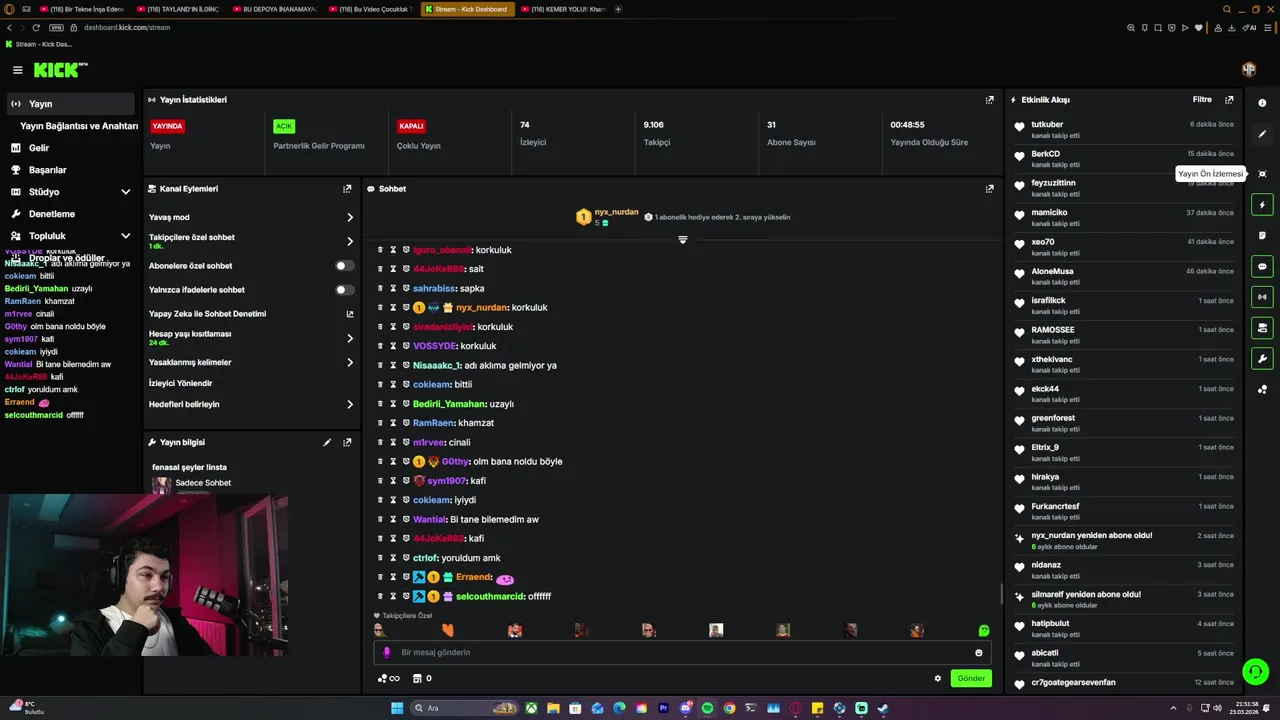Image resolution: width=1280 pixels, height=720 pixels.
Task: Expand Takipçilere özel sohbet options
Action: pyautogui.click(x=350, y=241)
